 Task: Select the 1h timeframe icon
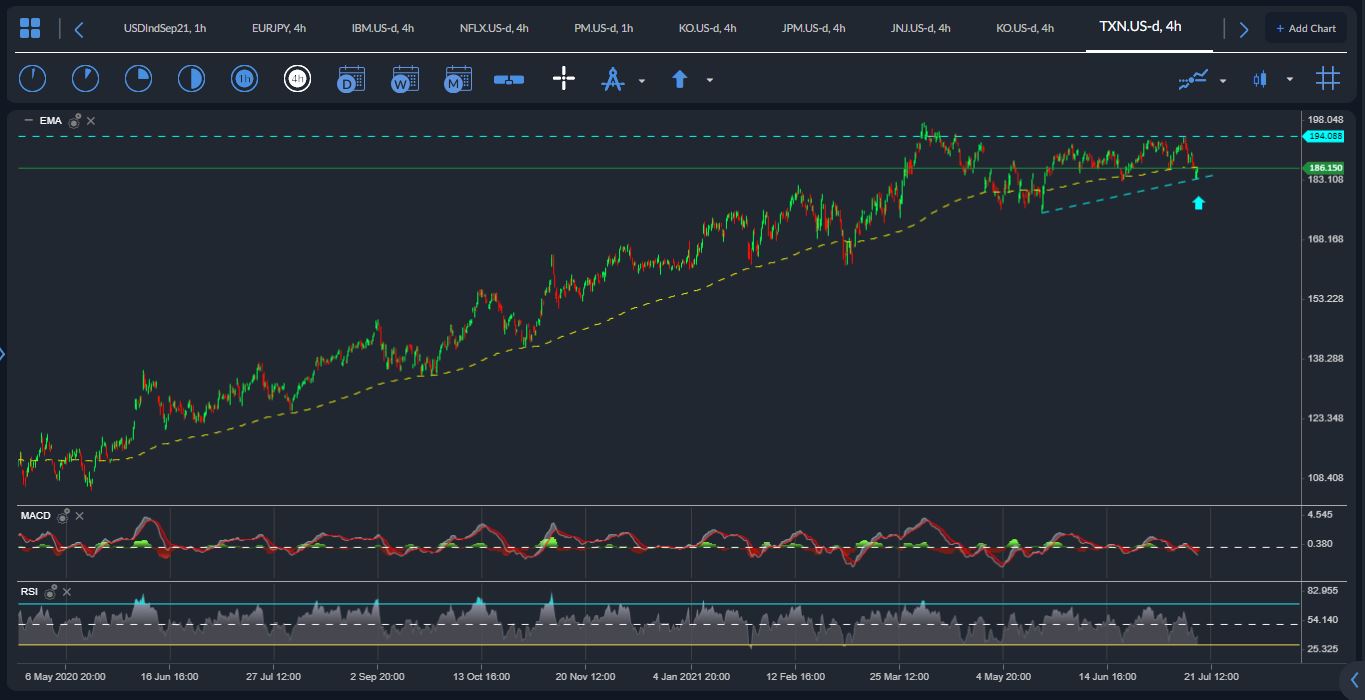245,79
